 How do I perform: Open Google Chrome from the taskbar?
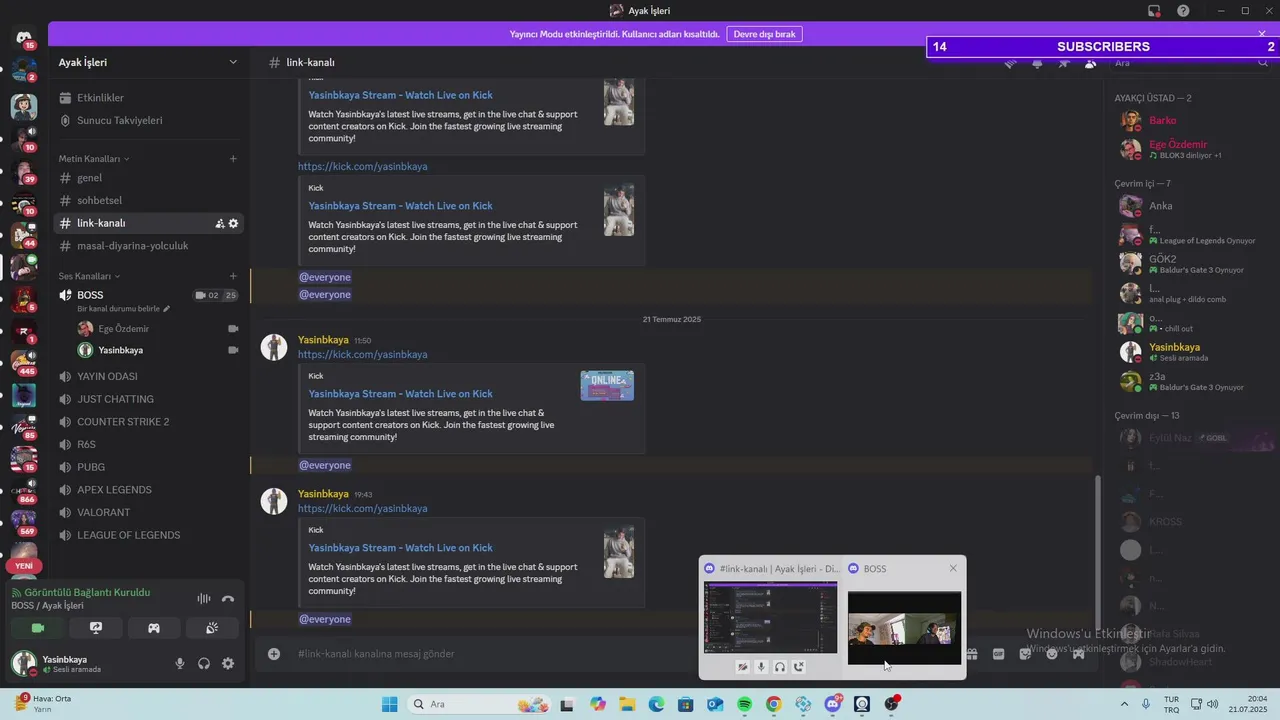(773, 704)
